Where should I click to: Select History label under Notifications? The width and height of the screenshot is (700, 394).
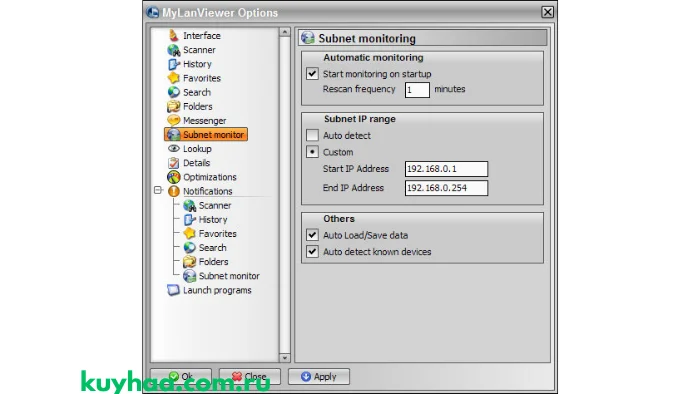click(213, 220)
